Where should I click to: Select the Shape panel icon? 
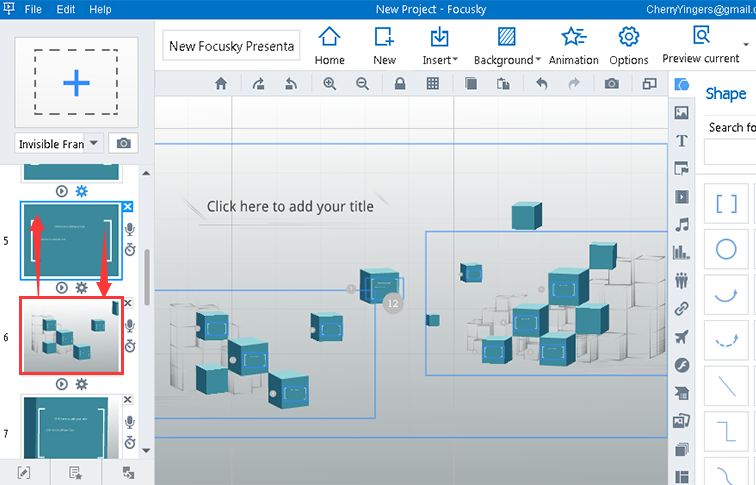pos(682,85)
